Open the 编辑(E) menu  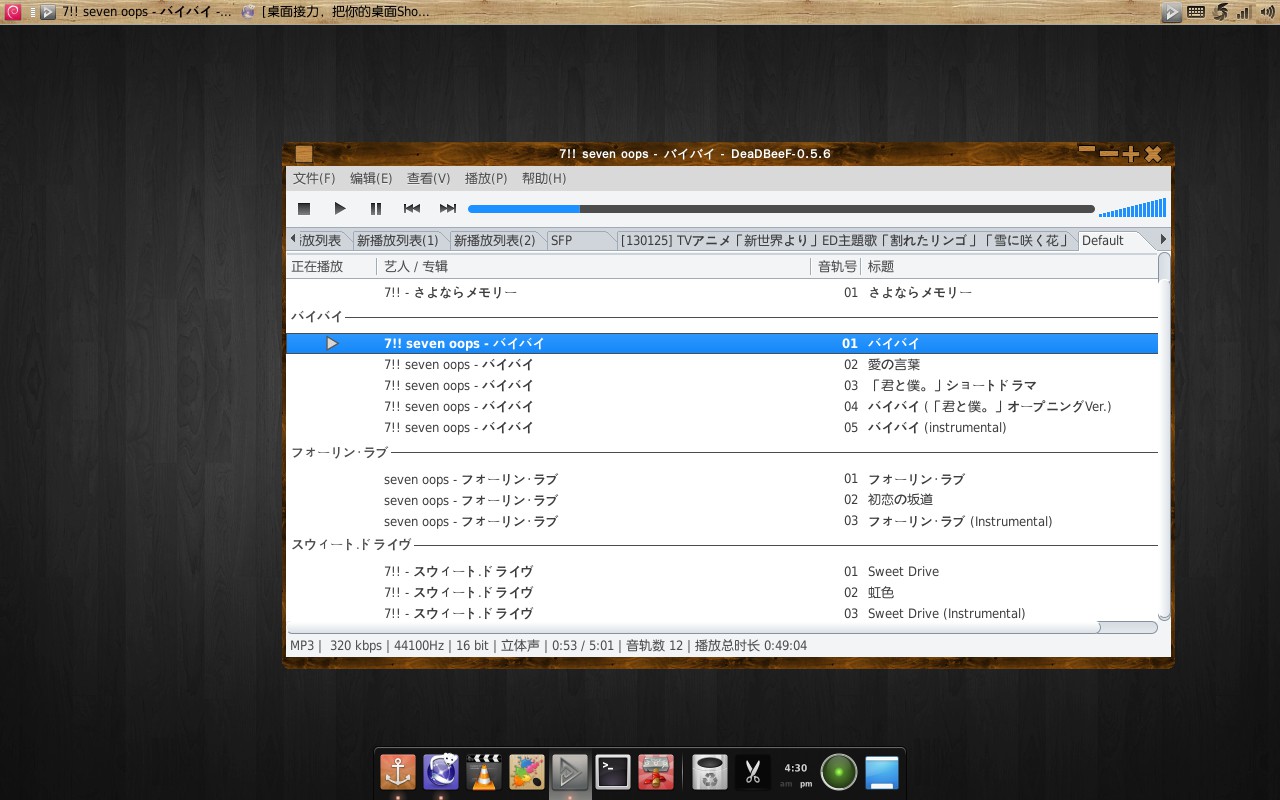[x=371, y=178]
